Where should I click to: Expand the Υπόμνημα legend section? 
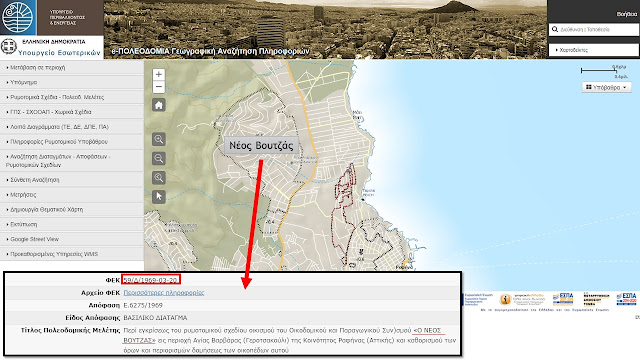[x=72, y=82]
